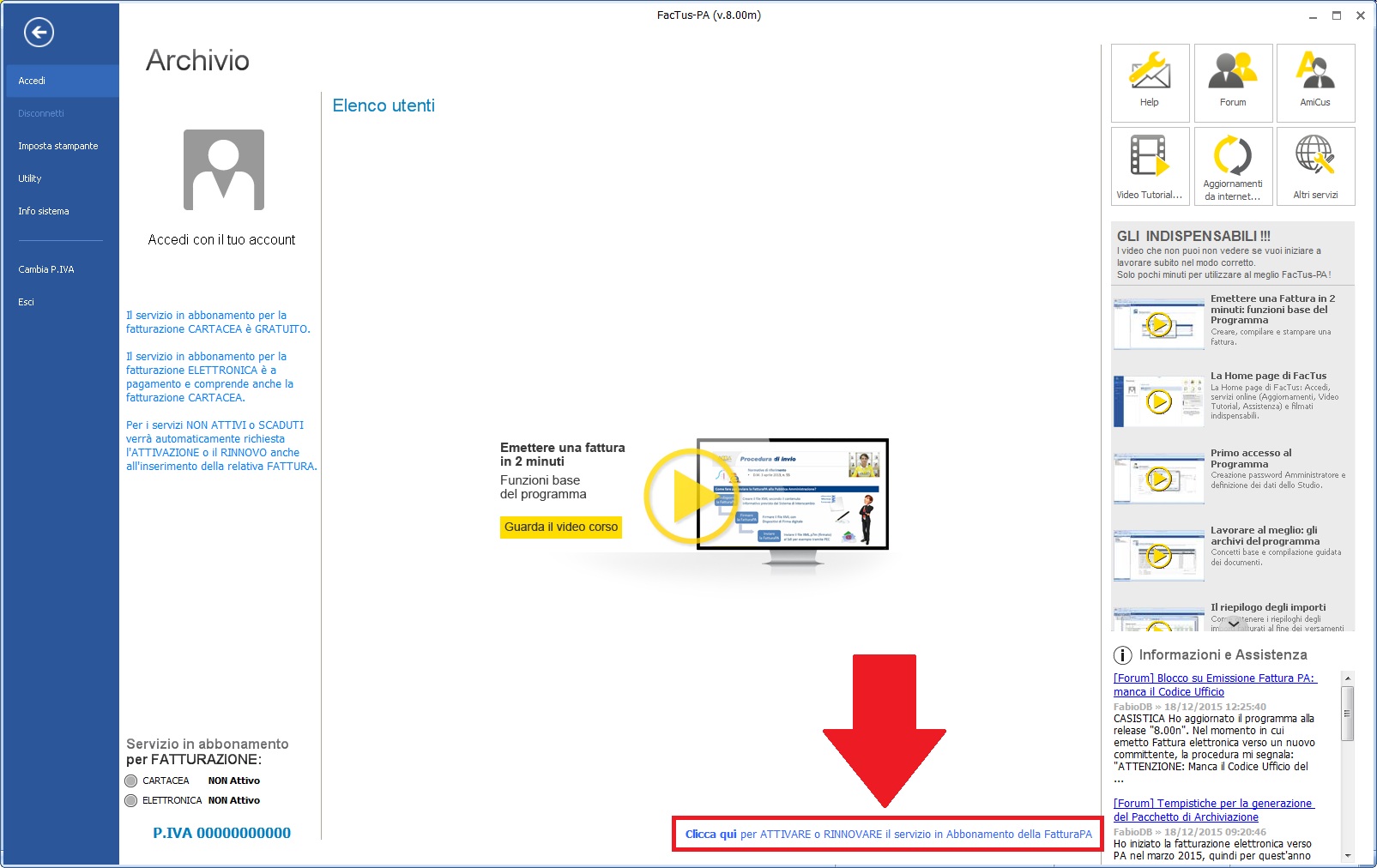Click Aggiornamenti da internet tile
1377x868 pixels.
pos(1233,166)
